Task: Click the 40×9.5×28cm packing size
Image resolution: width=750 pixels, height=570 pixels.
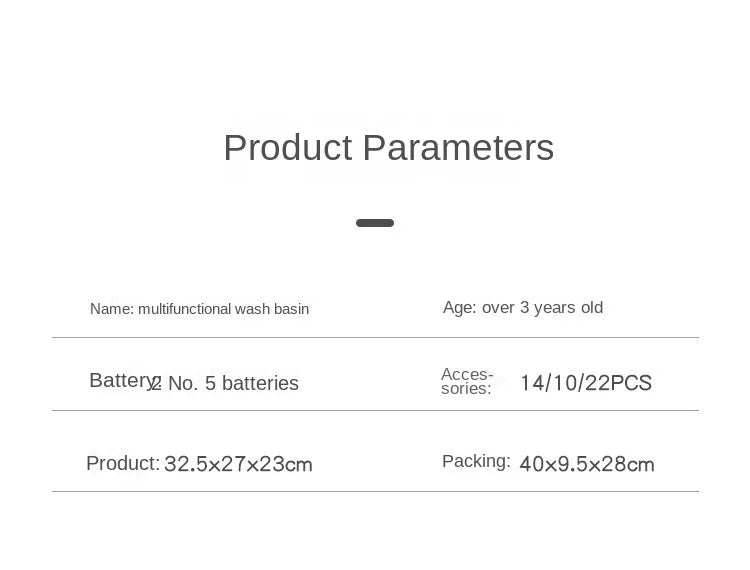Action: (x=586, y=464)
